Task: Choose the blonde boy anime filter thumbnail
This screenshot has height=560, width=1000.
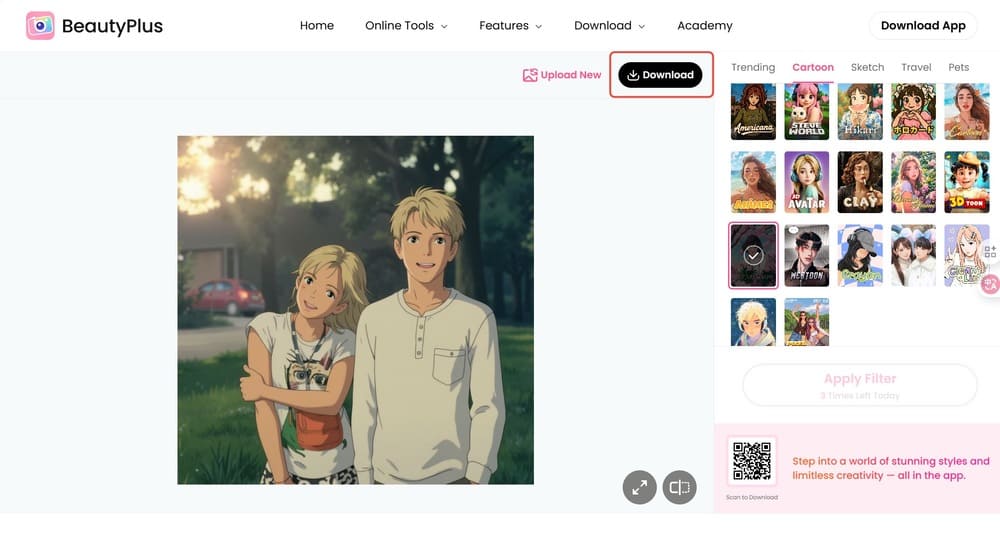Action: click(x=753, y=322)
